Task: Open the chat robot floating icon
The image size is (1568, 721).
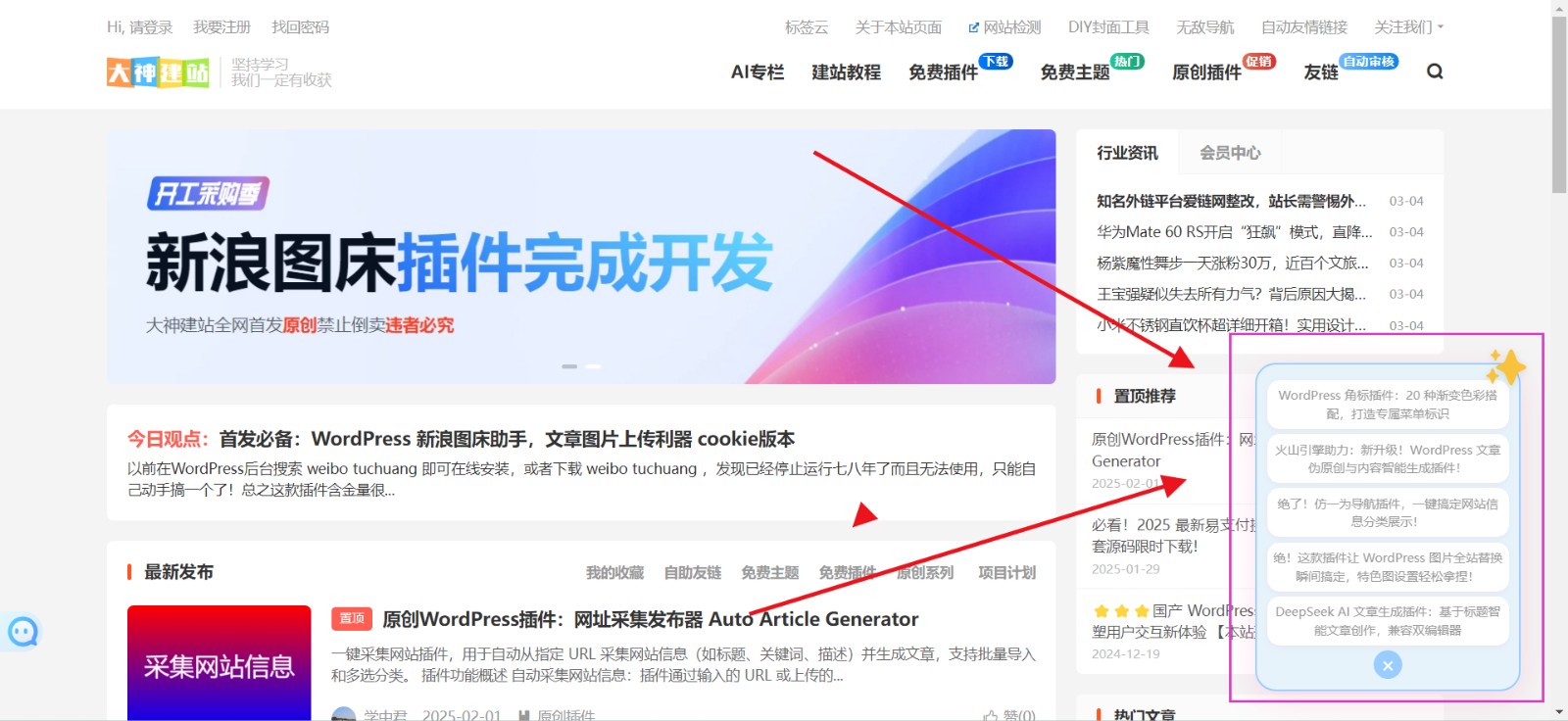Action: click(23, 632)
